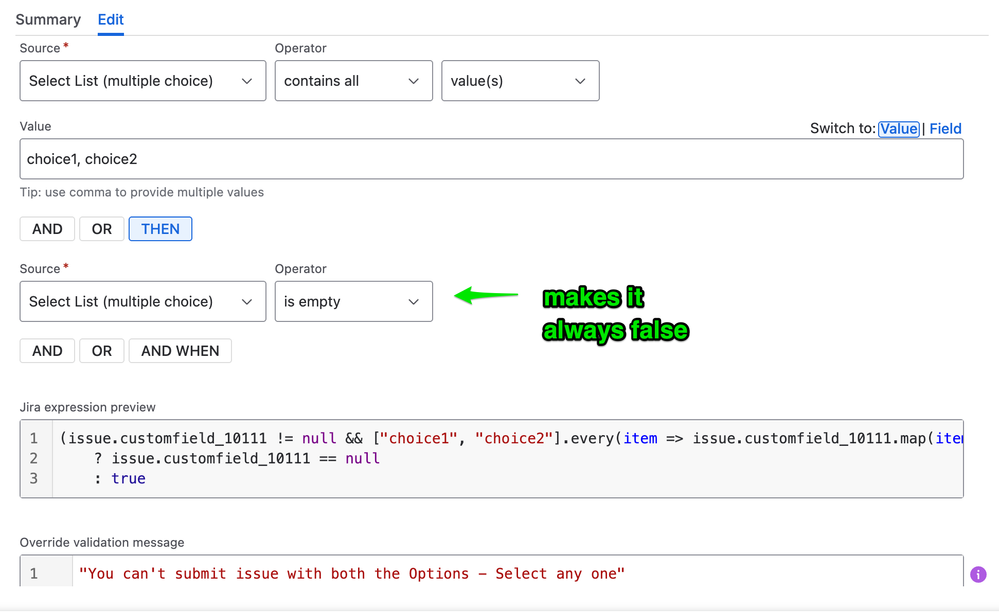
Task: Open the 'contains all' operator dropdown
Action: coord(354,81)
